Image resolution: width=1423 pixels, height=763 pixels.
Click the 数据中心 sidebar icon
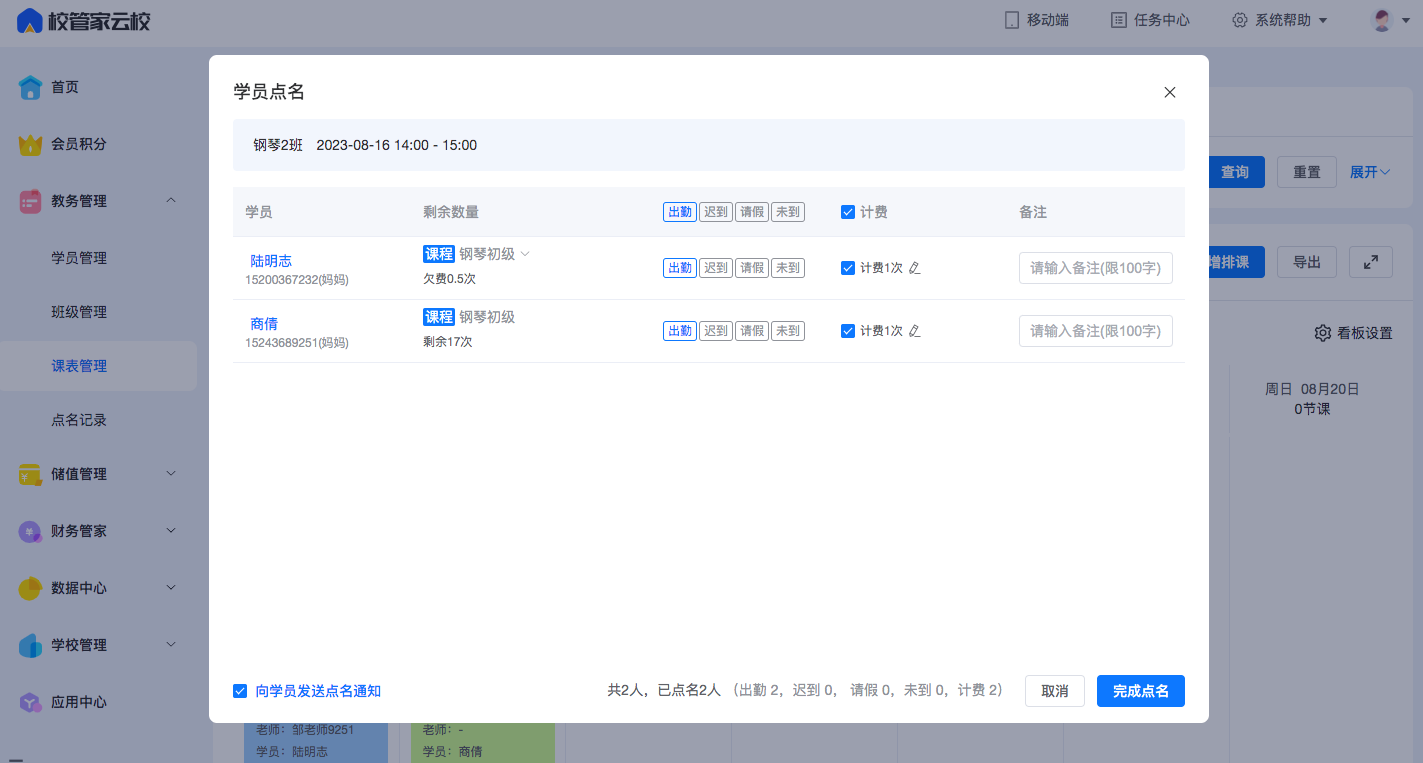tap(31, 588)
